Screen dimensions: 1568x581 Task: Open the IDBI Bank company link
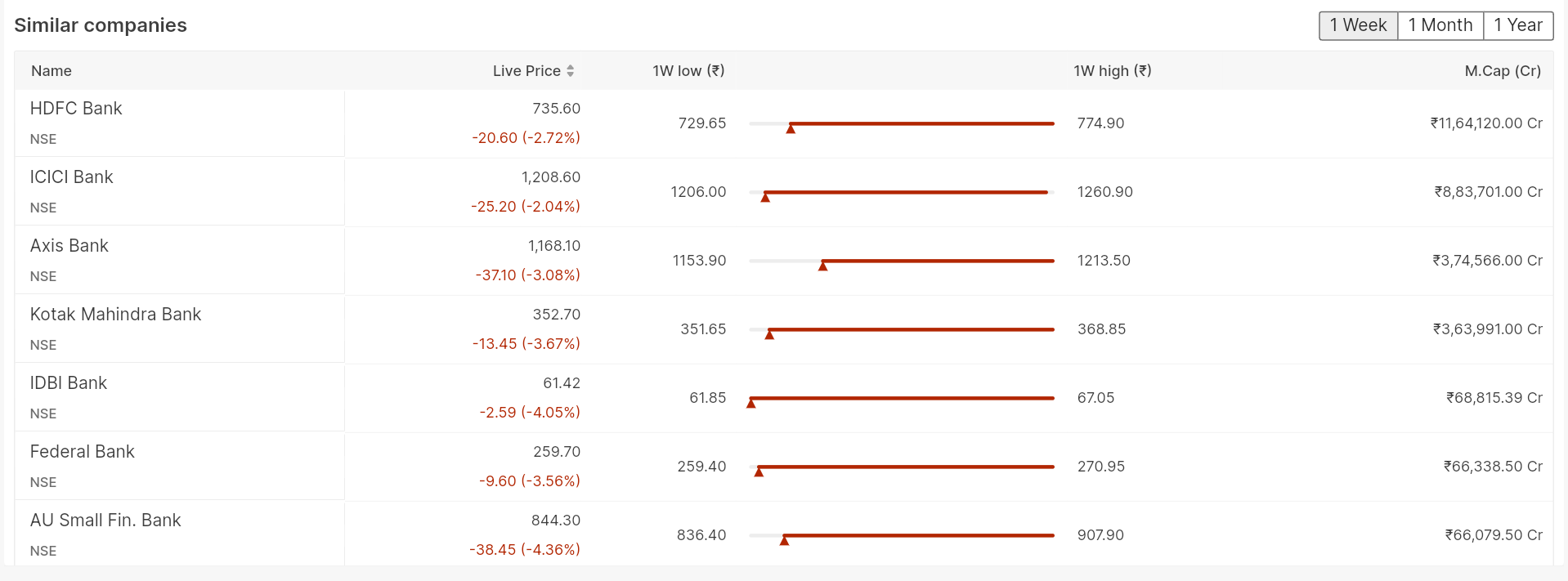pyautogui.click(x=69, y=383)
